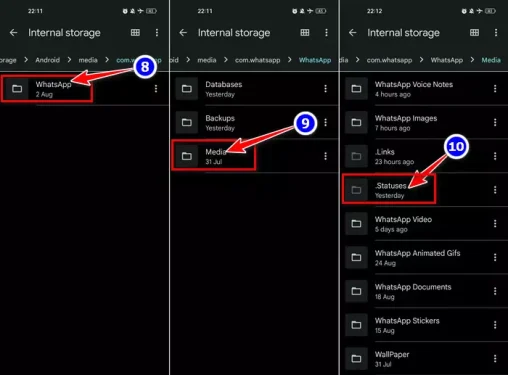508x375 pixels.
Task: Open the Backups folder
Action: coord(254,122)
